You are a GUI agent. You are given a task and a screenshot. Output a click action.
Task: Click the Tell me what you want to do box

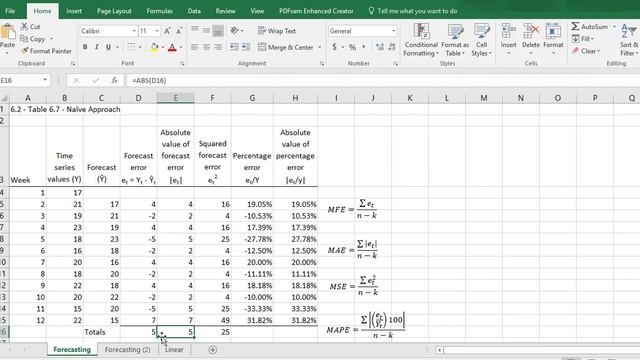[x=412, y=11]
